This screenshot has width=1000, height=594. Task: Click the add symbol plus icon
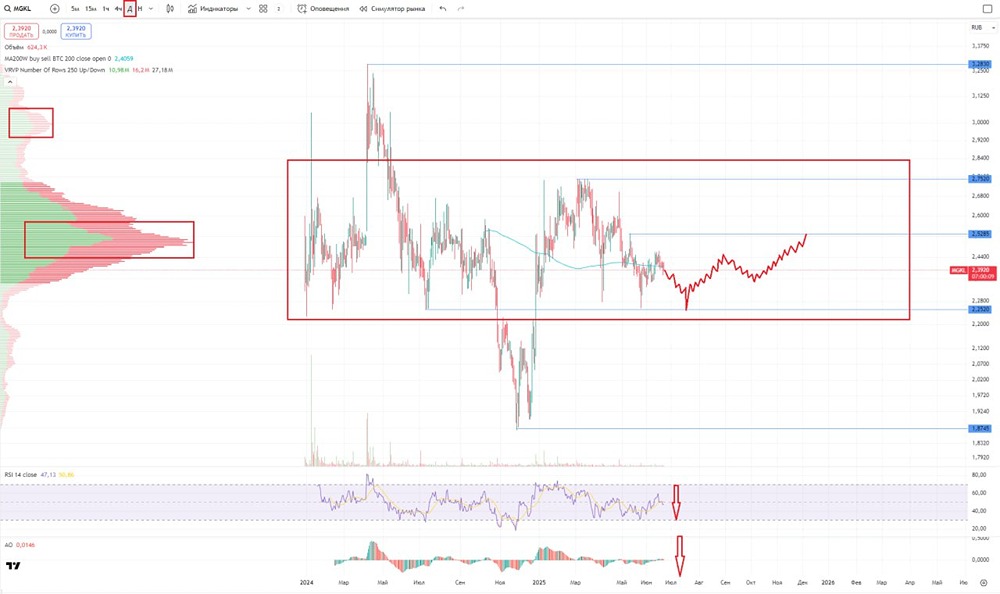pos(55,9)
